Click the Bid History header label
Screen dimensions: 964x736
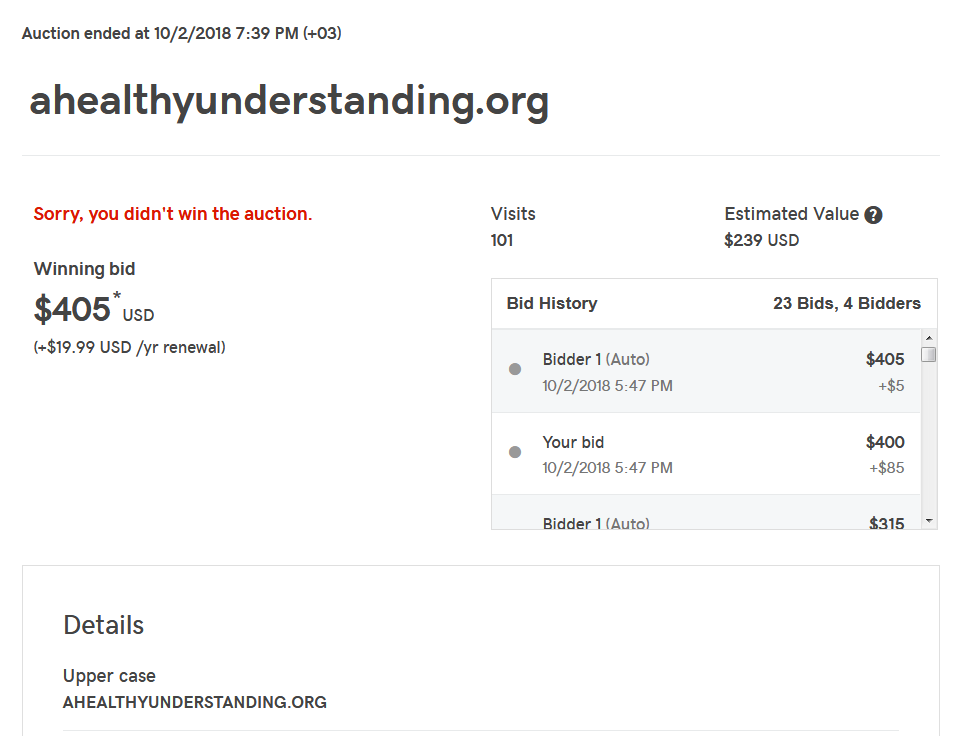[x=551, y=303]
